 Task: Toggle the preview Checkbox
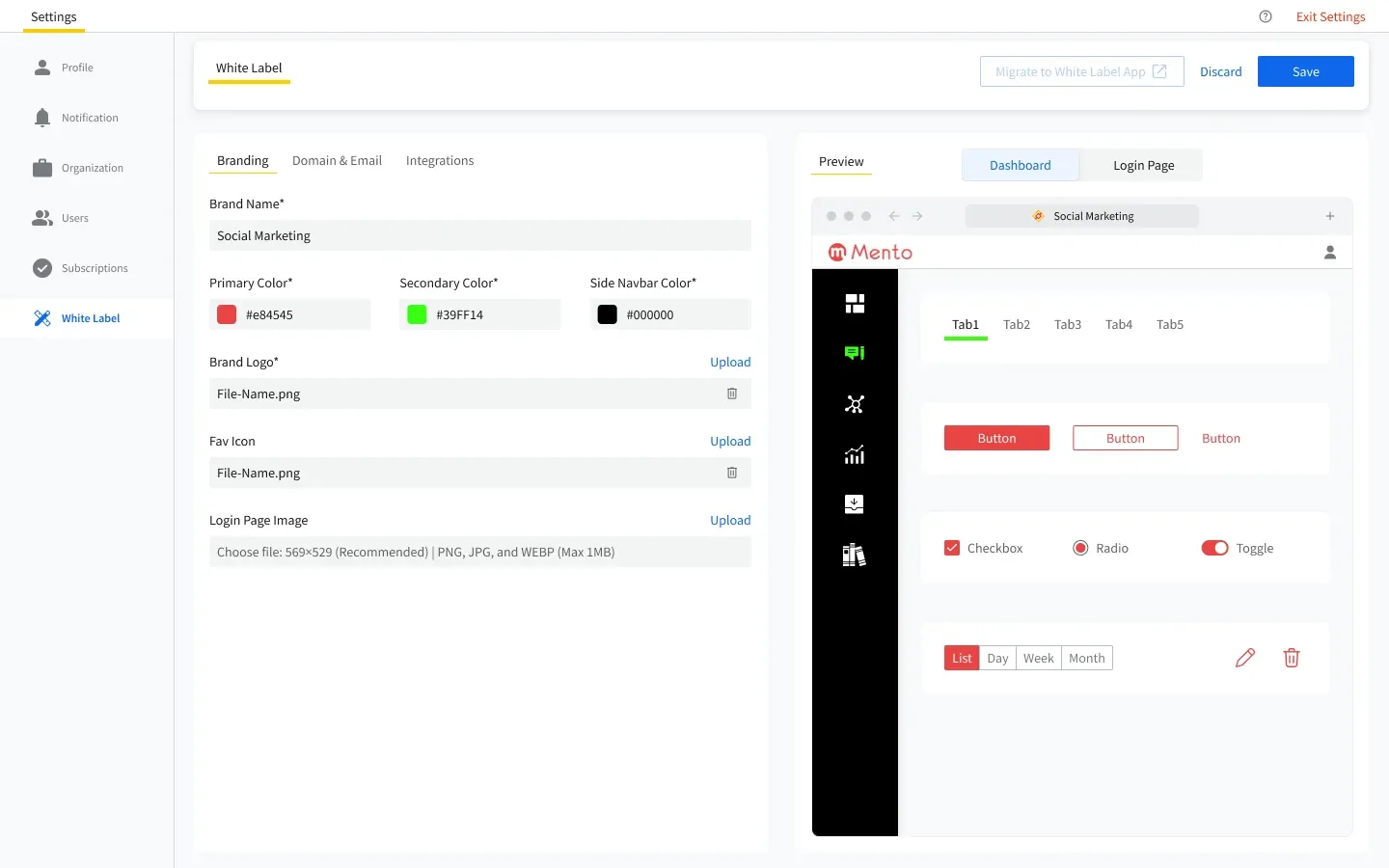pyautogui.click(x=952, y=548)
